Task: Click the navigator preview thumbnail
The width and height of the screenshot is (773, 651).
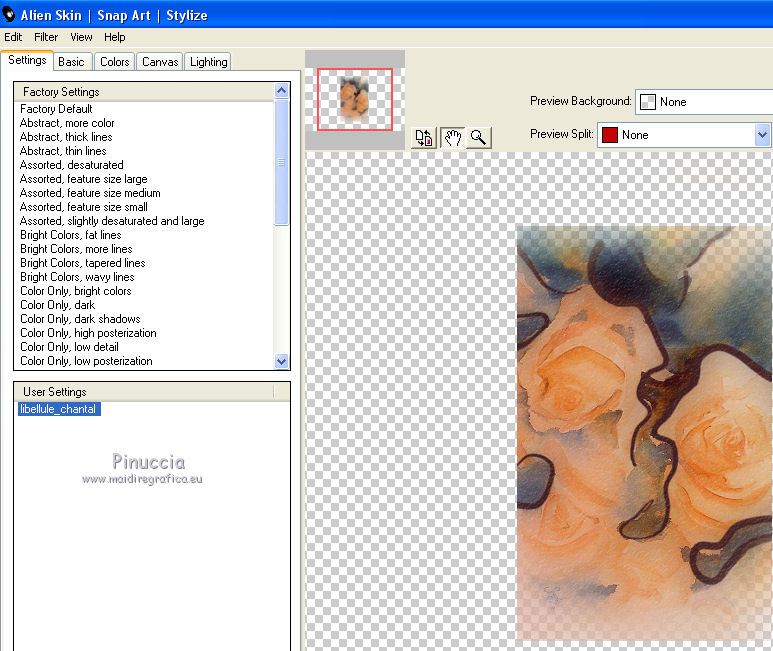Action: 355,99
